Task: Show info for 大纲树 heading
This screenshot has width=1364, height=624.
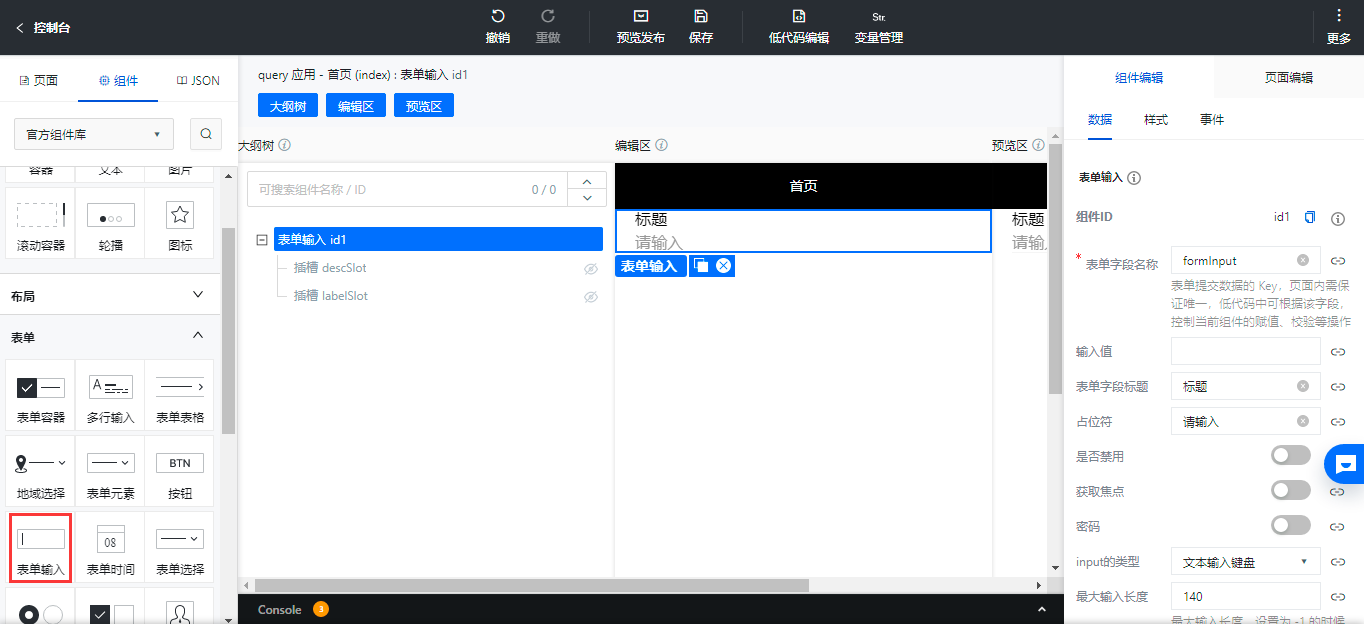Action: [285, 146]
